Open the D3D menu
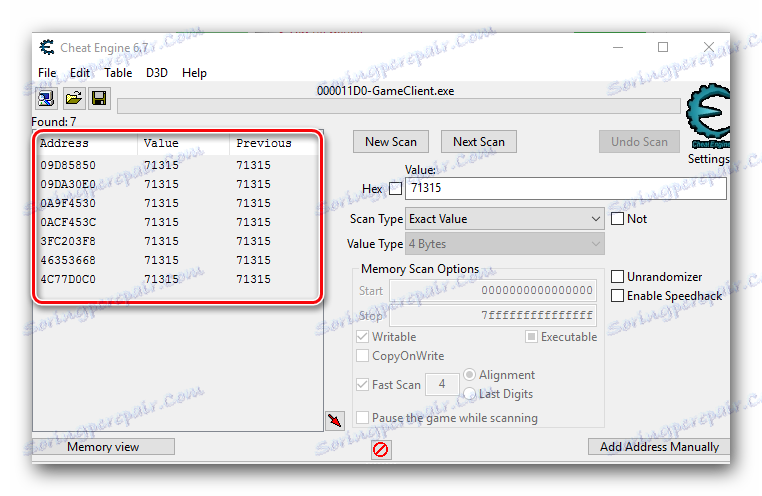The height and width of the screenshot is (496, 762). [x=156, y=73]
